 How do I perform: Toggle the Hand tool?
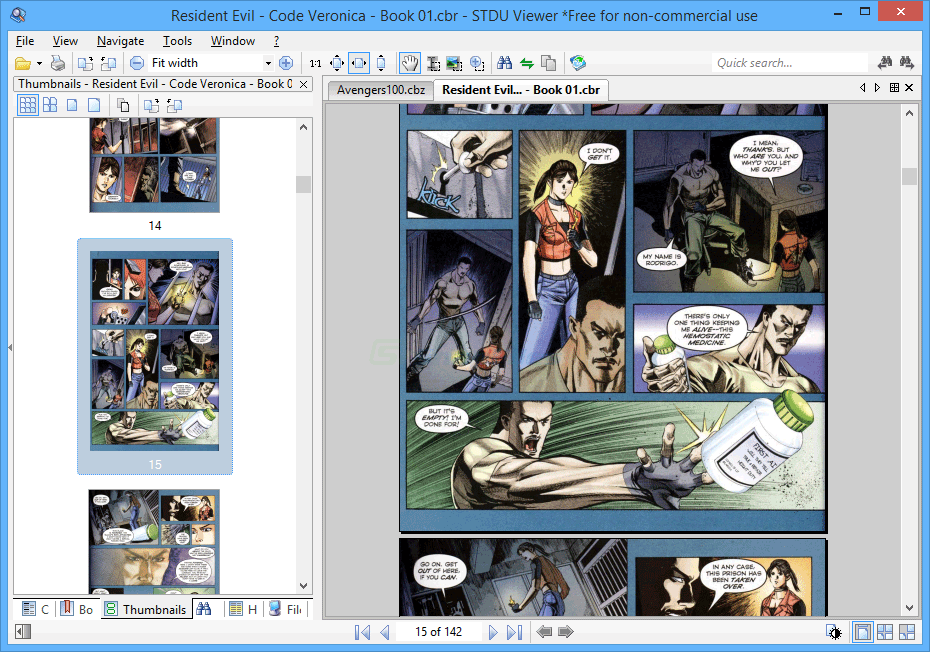pos(410,63)
